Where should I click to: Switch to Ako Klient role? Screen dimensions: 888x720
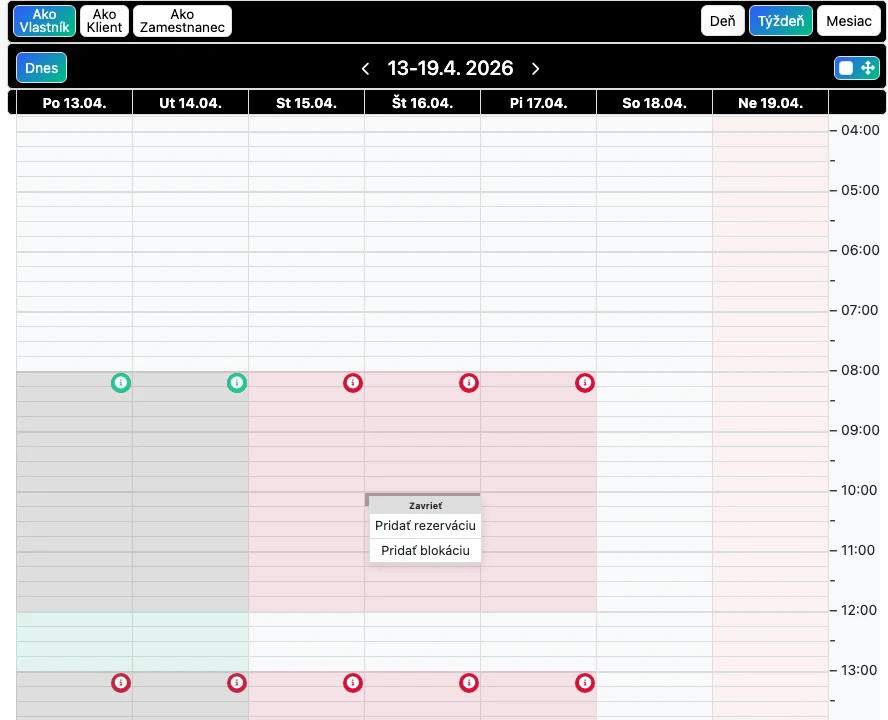click(x=104, y=21)
